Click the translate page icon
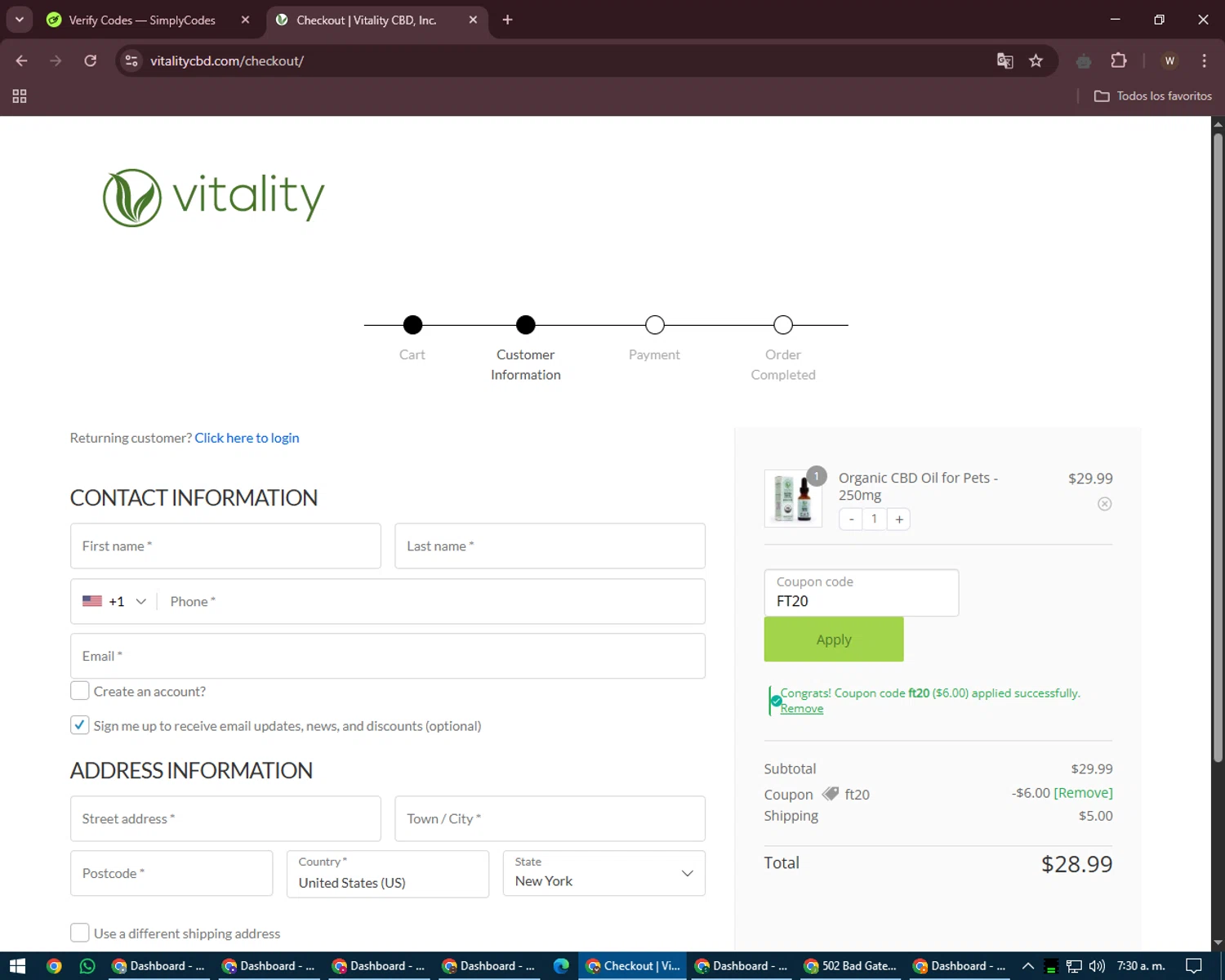The height and width of the screenshot is (980, 1225). [x=1005, y=60]
